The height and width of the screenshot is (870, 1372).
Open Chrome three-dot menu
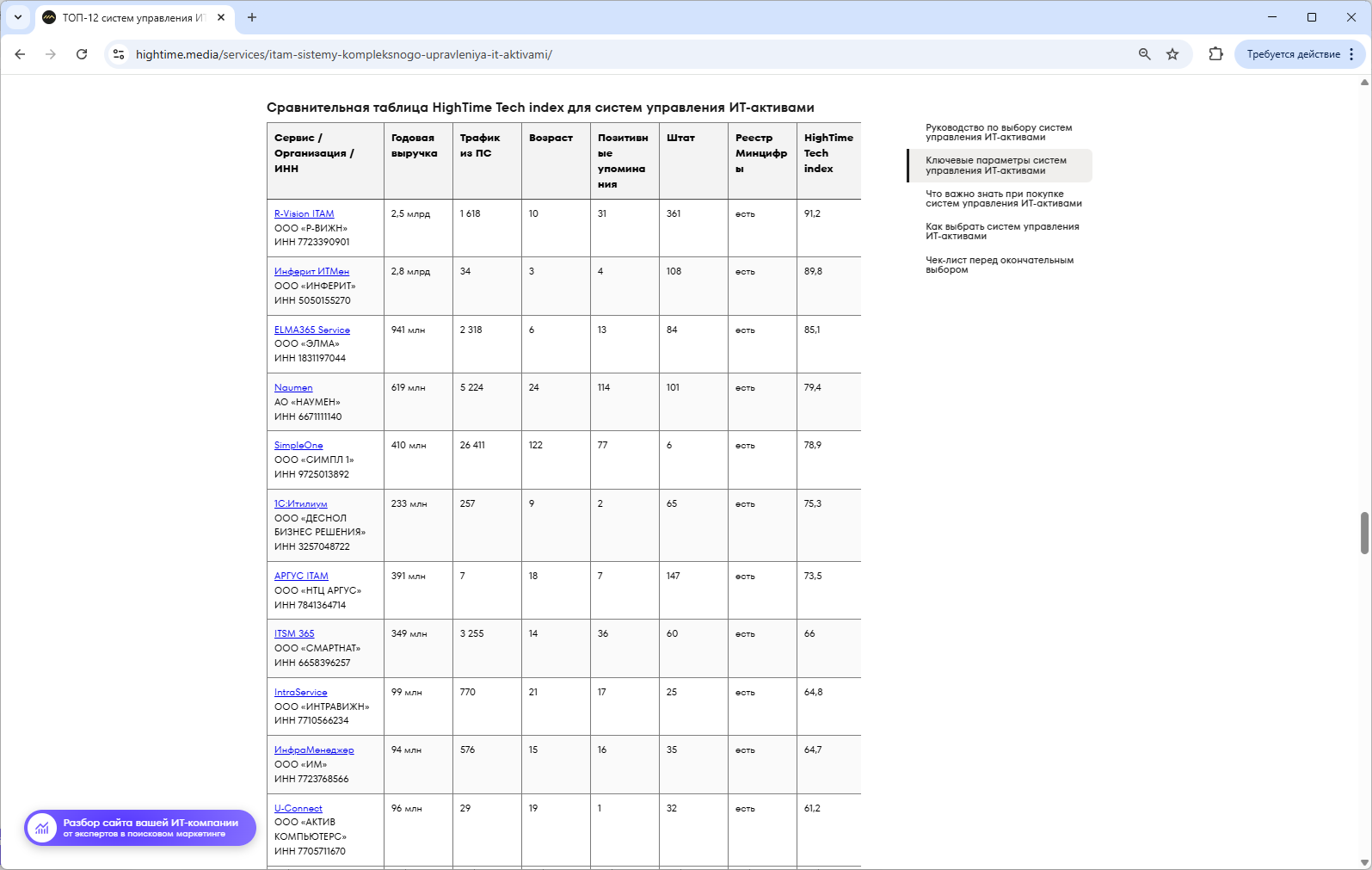pos(1351,54)
